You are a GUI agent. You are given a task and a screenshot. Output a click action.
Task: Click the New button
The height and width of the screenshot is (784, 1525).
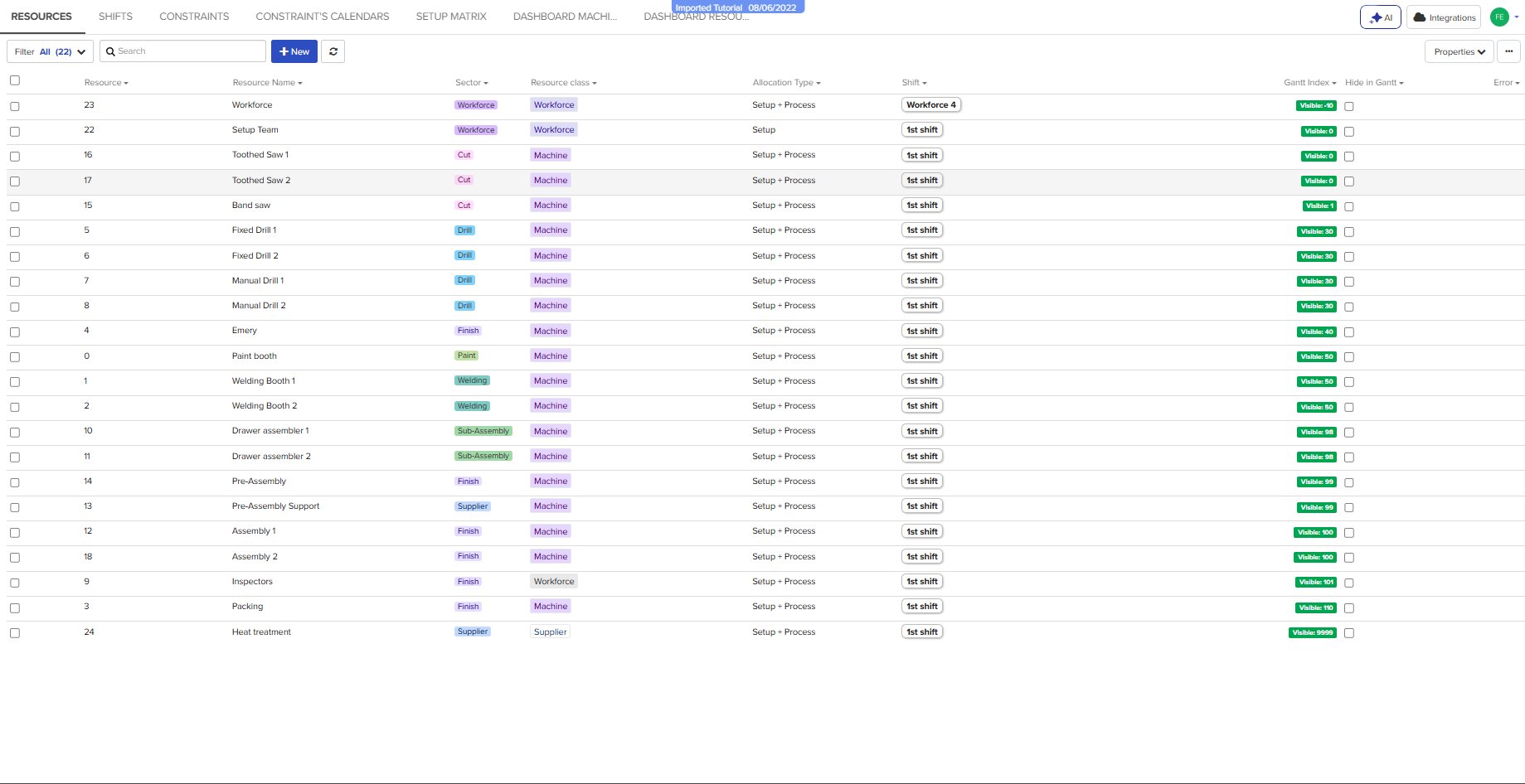294,51
